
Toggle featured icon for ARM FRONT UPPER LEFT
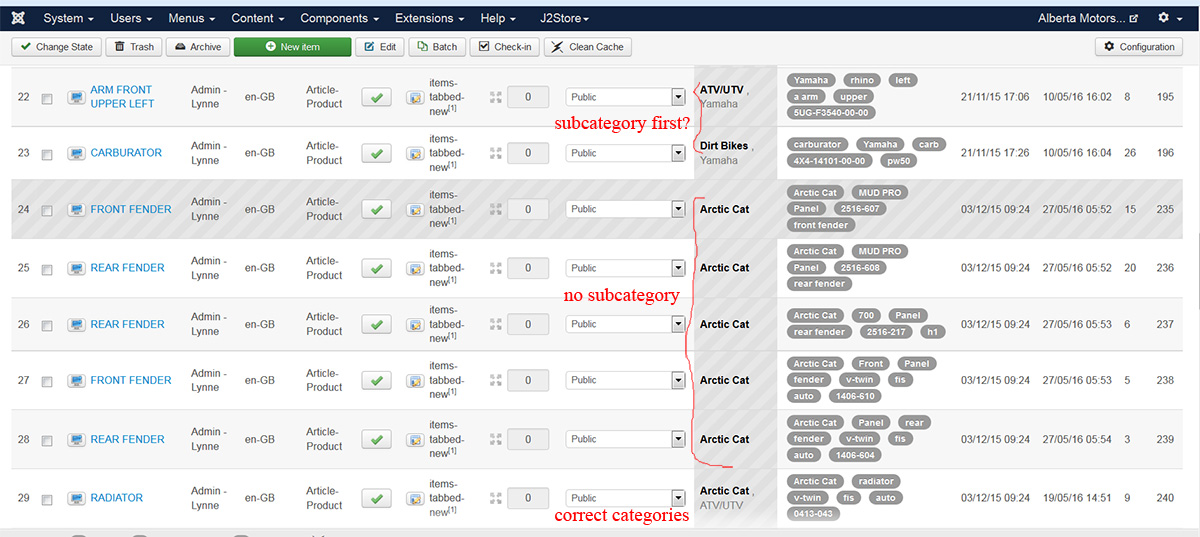coord(77,97)
